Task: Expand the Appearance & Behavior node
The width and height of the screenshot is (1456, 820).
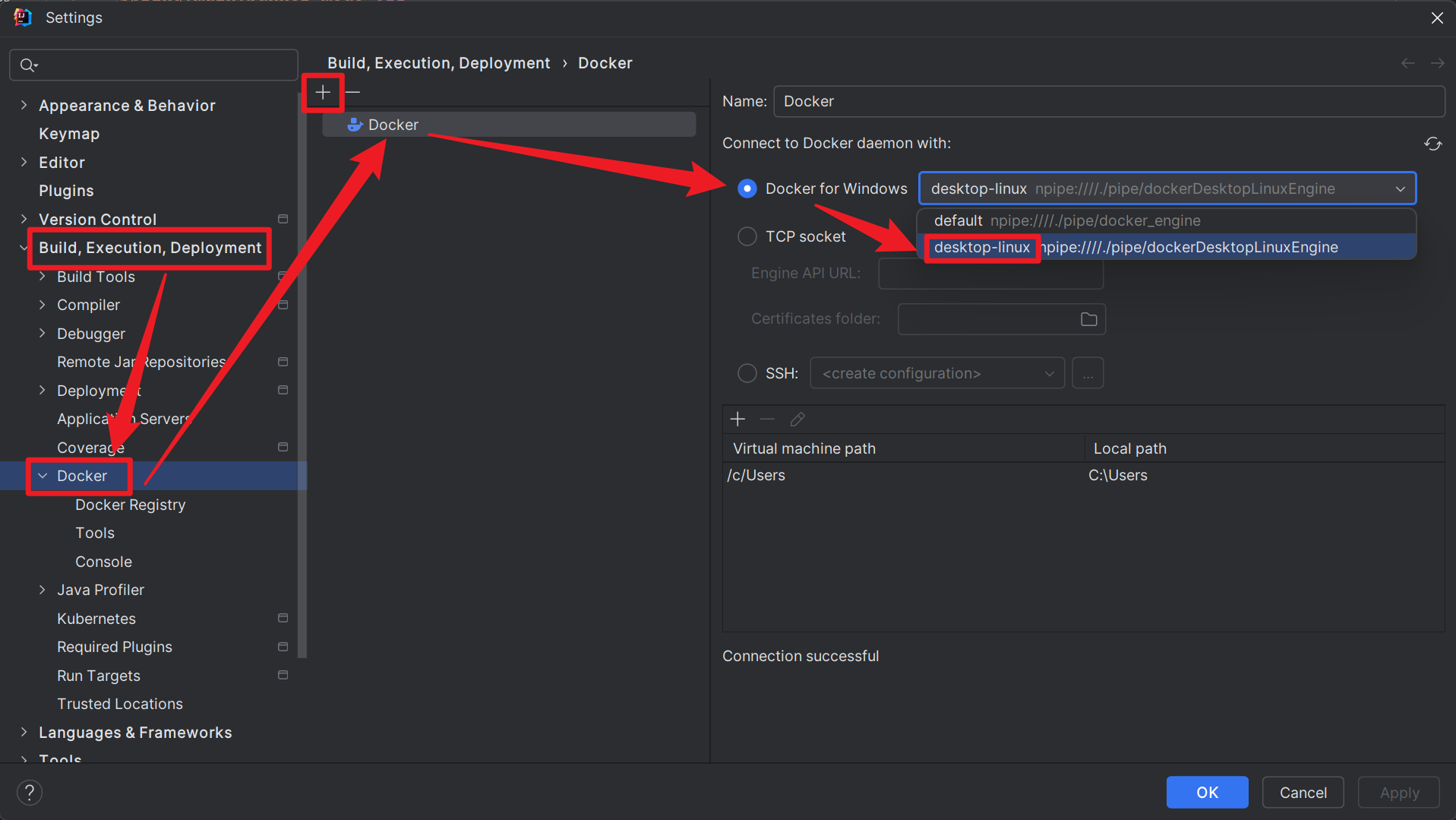Action: [x=24, y=105]
